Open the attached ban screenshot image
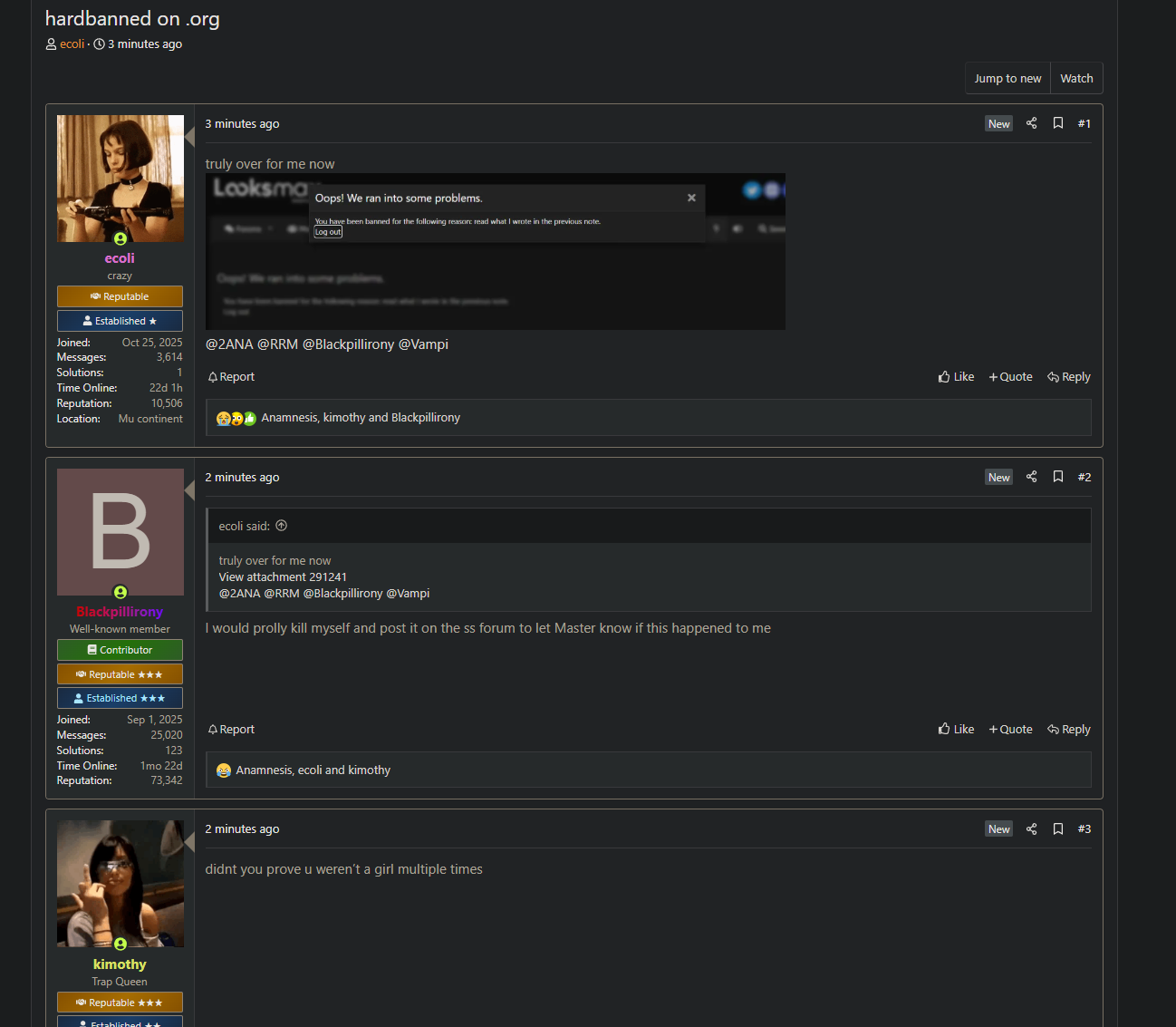 [x=495, y=251]
